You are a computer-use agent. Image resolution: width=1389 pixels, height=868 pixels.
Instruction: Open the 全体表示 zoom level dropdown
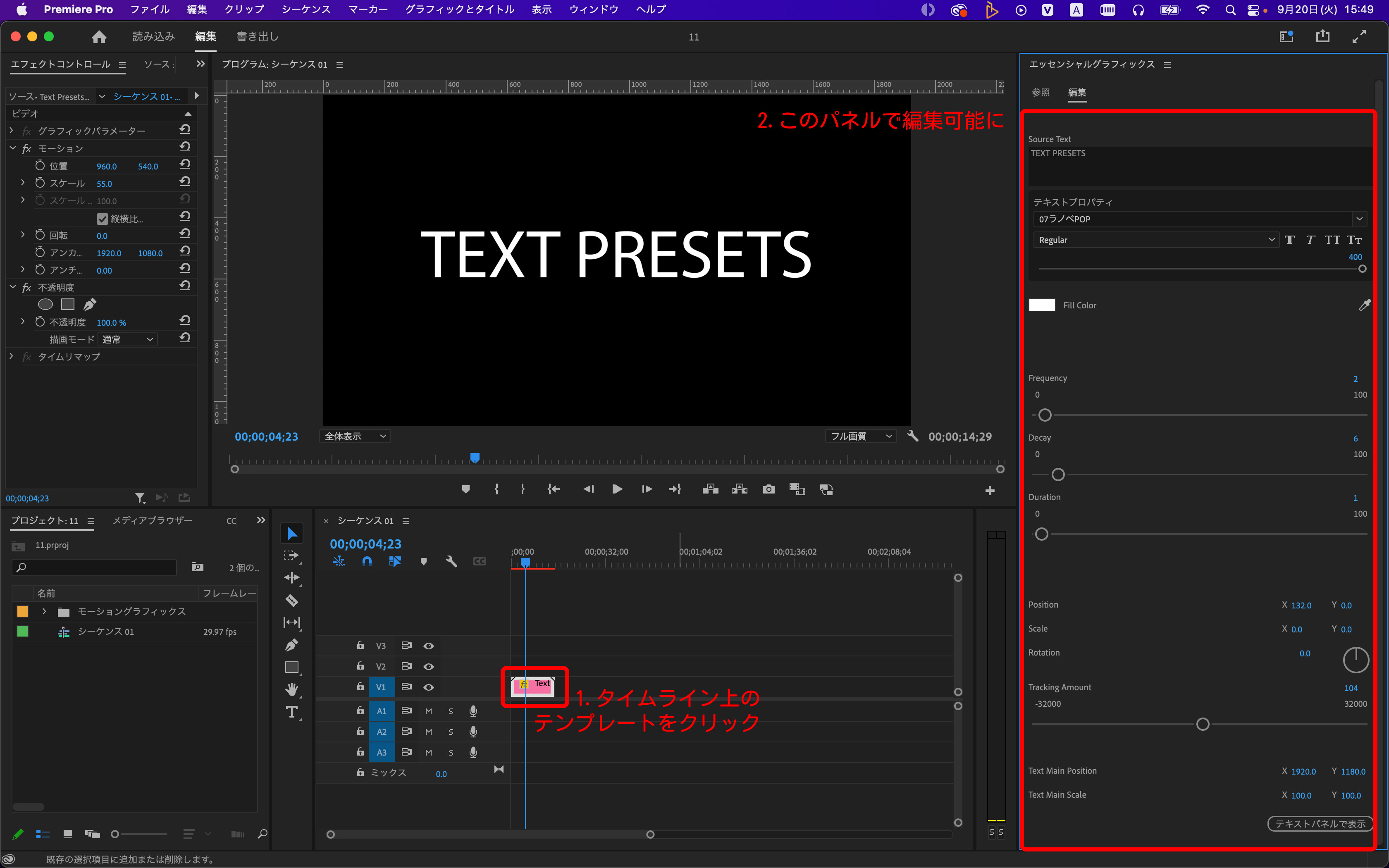tap(355, 436)
